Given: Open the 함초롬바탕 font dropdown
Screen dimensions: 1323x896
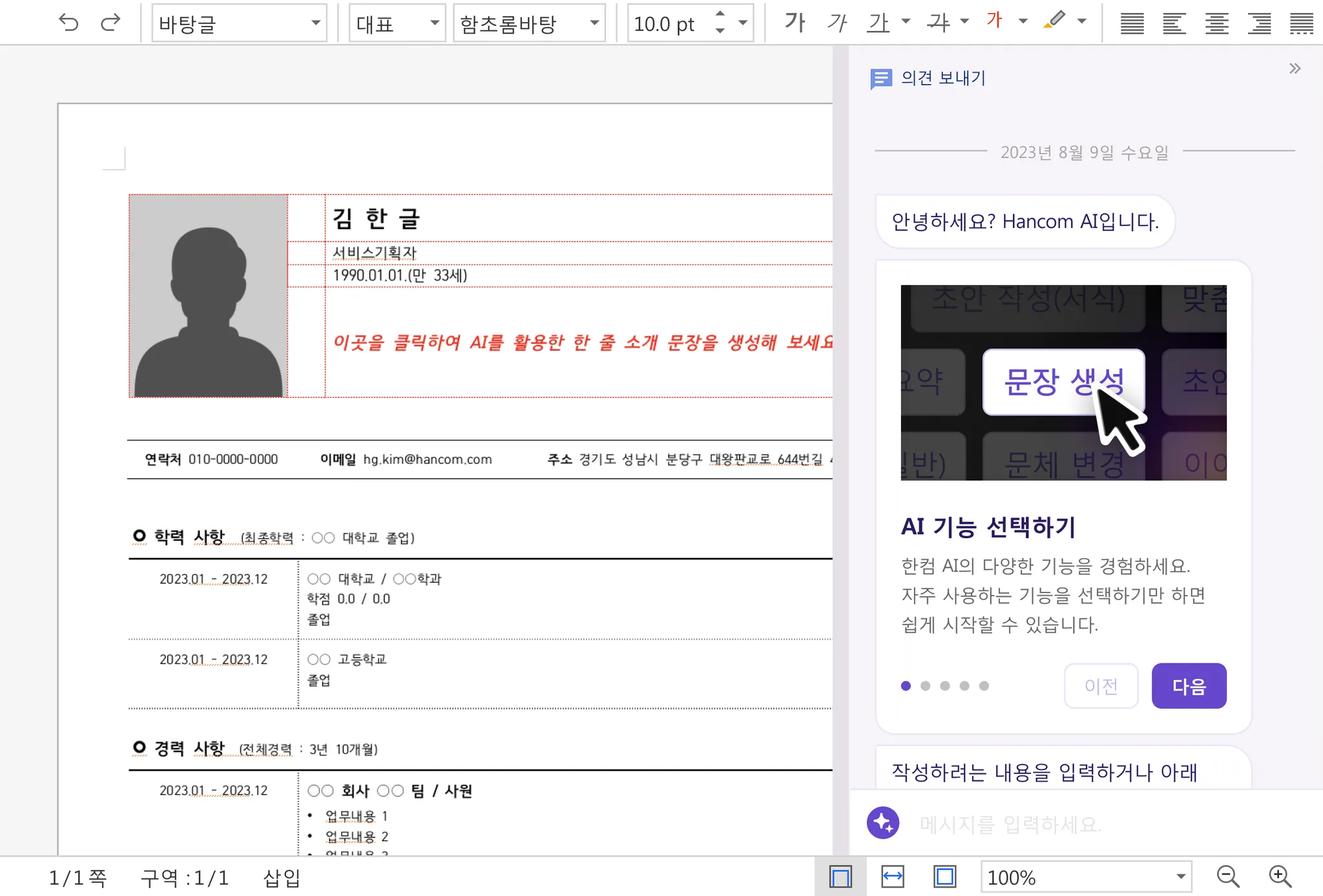Looking at the screenshot, I should 594,23.
